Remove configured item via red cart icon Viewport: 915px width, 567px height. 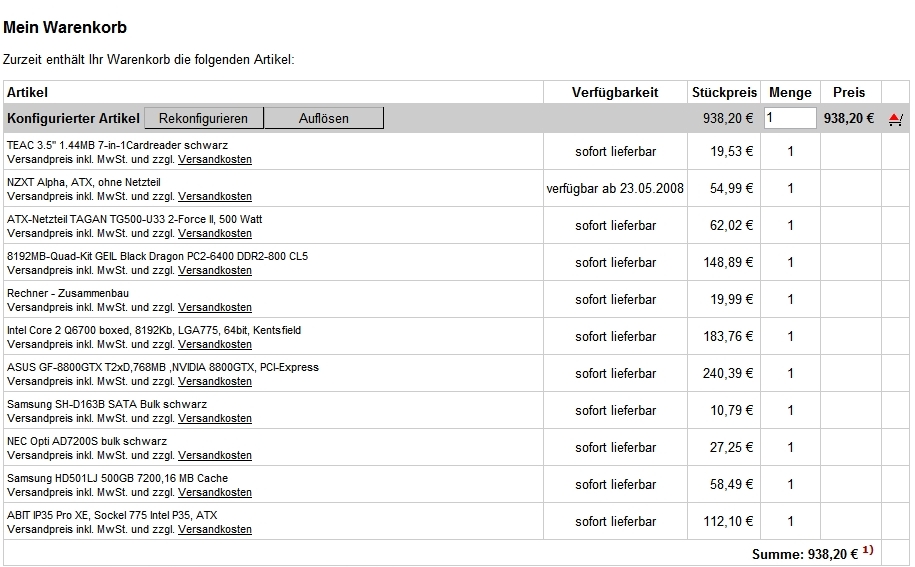[x=895, y=119]
